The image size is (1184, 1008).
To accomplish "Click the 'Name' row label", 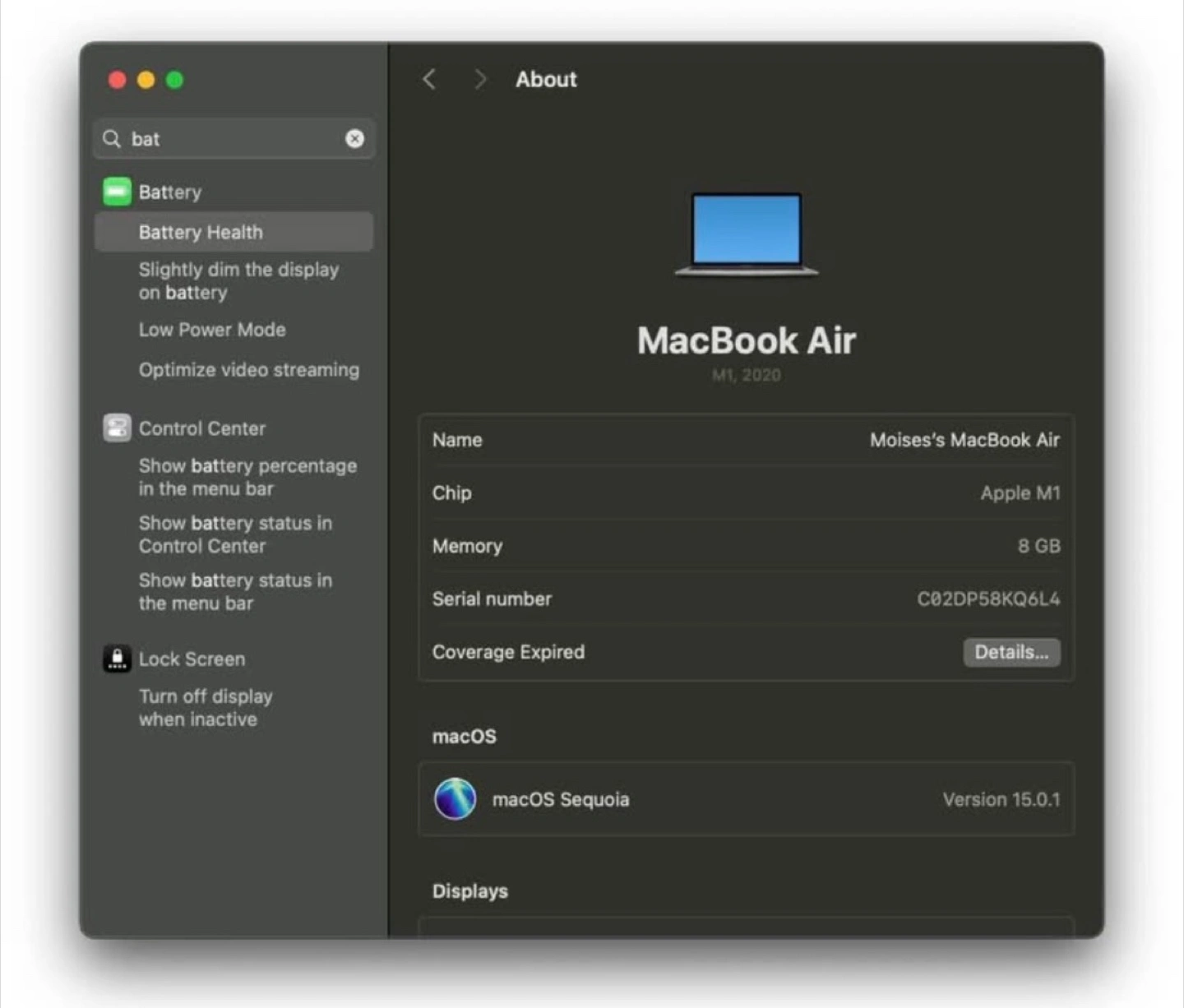I will [457, 440].
